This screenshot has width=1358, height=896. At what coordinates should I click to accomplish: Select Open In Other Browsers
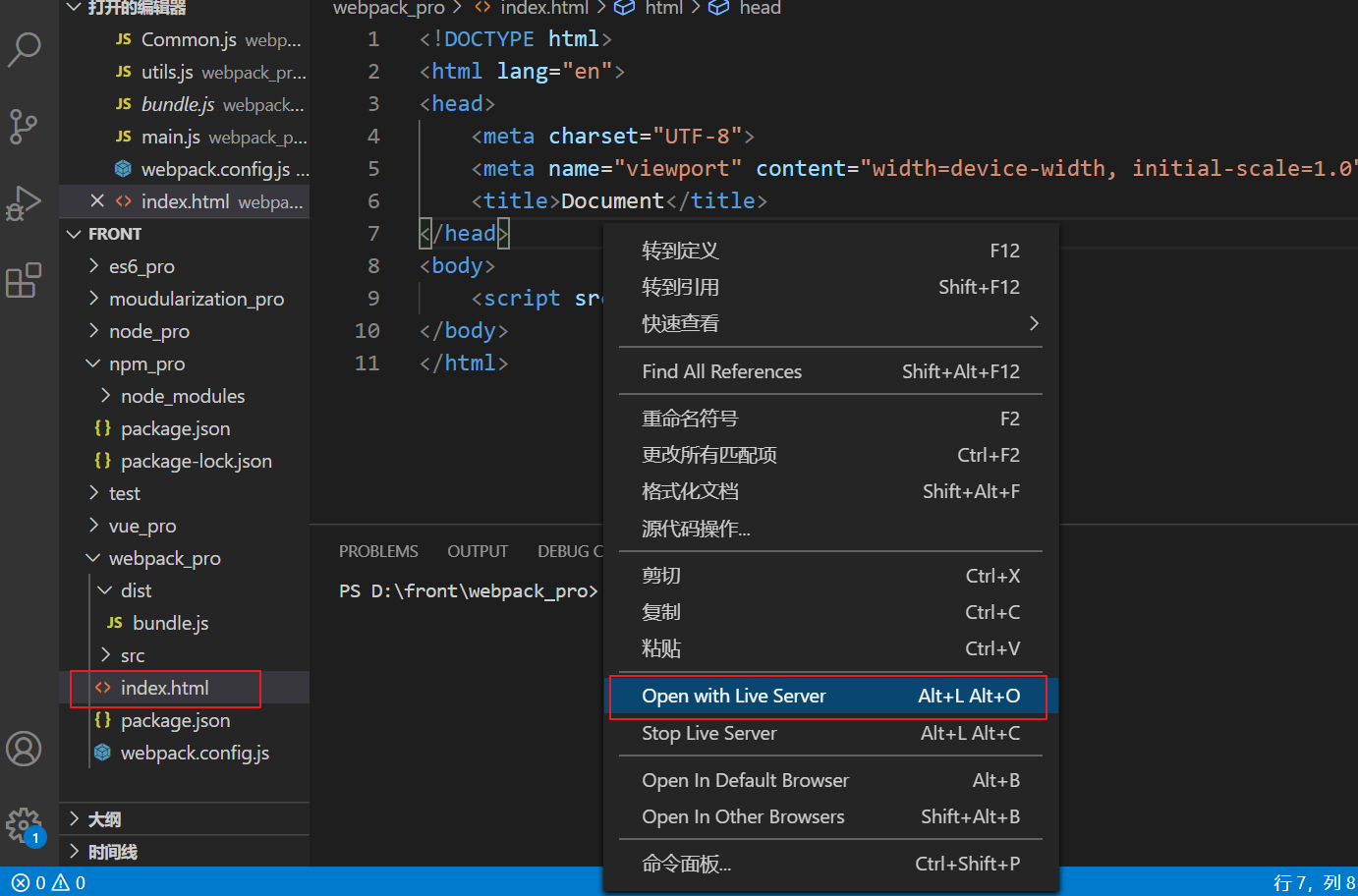pos(830,816)
